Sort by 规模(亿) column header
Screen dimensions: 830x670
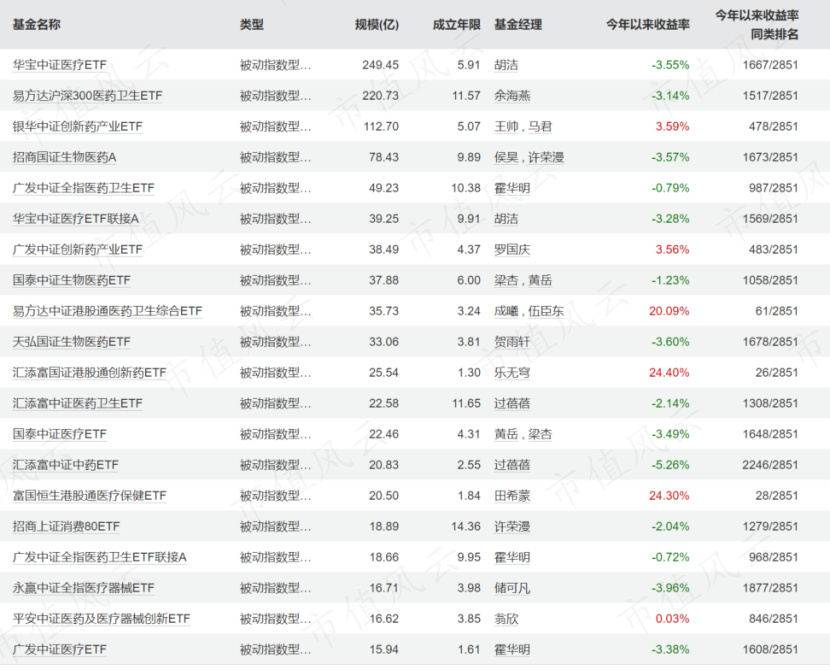(x=376, y=24)
